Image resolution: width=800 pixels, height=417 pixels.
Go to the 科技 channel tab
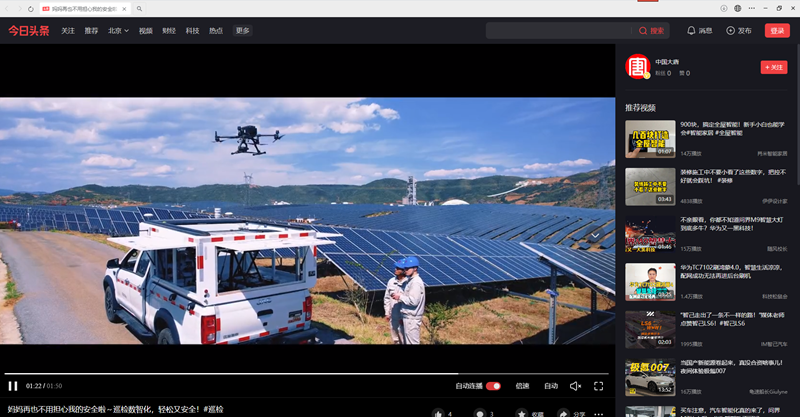[193, 31]
